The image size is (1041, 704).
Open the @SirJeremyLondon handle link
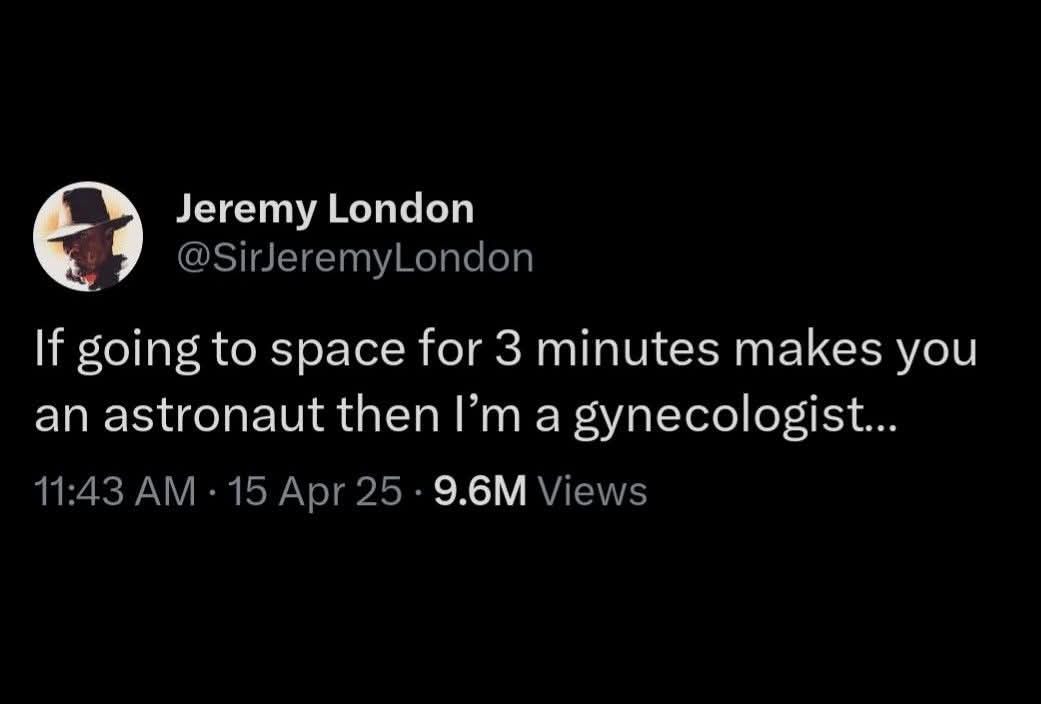355,259
